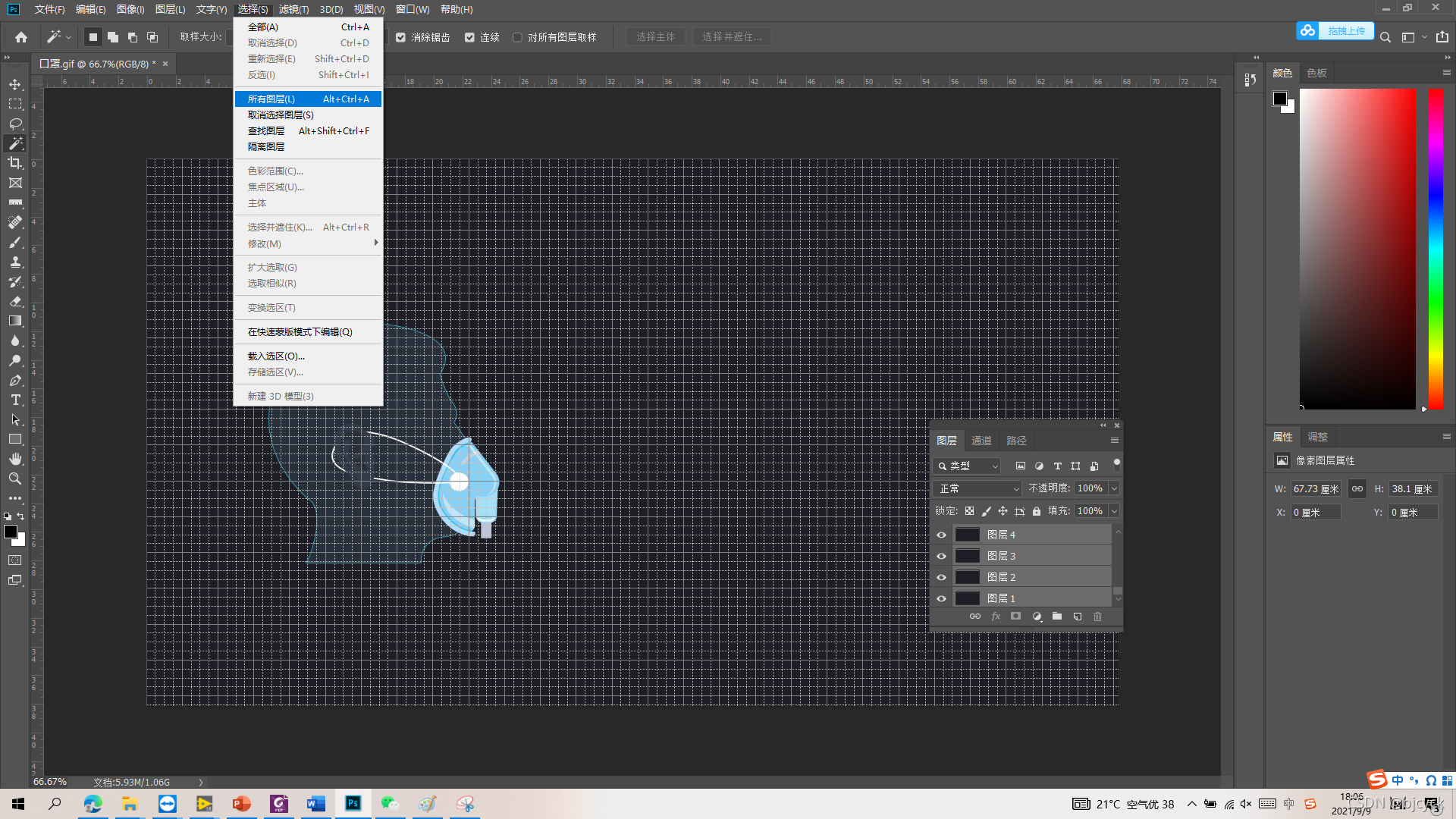Click the 选择主体 button
The height and width of the screenshot is (819, 1456).
[x=655, y=36]
